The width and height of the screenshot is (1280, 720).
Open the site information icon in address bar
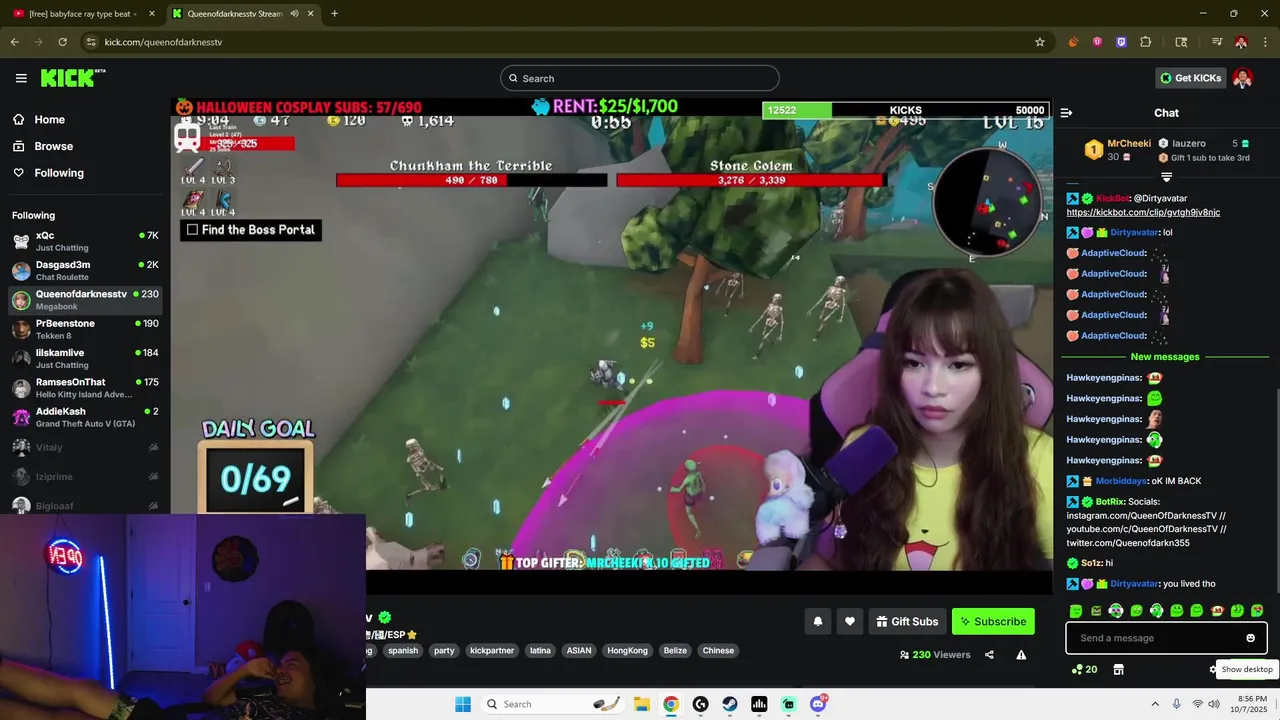coord(91,42)
